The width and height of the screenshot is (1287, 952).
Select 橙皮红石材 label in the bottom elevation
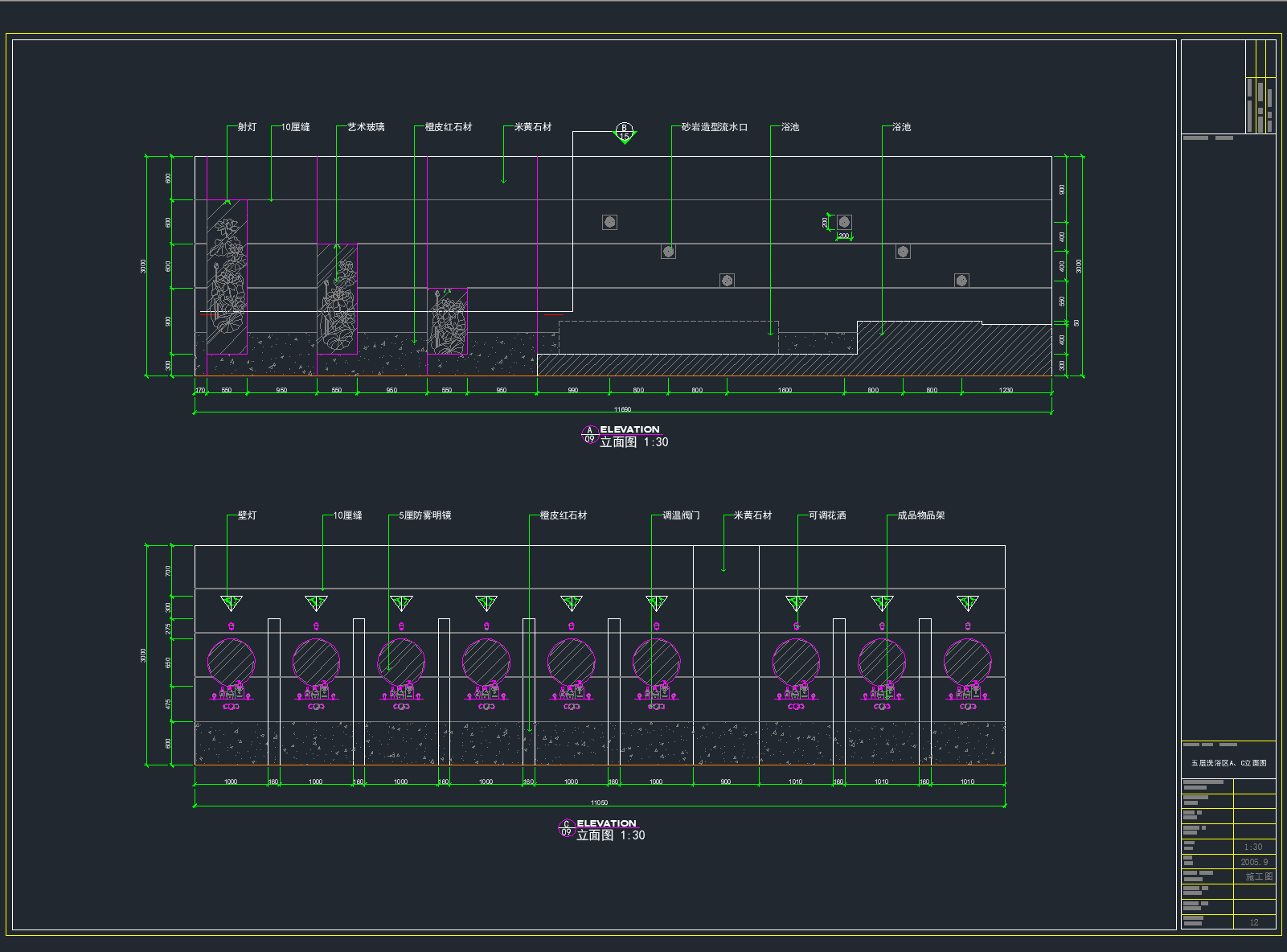click(564, 515)
